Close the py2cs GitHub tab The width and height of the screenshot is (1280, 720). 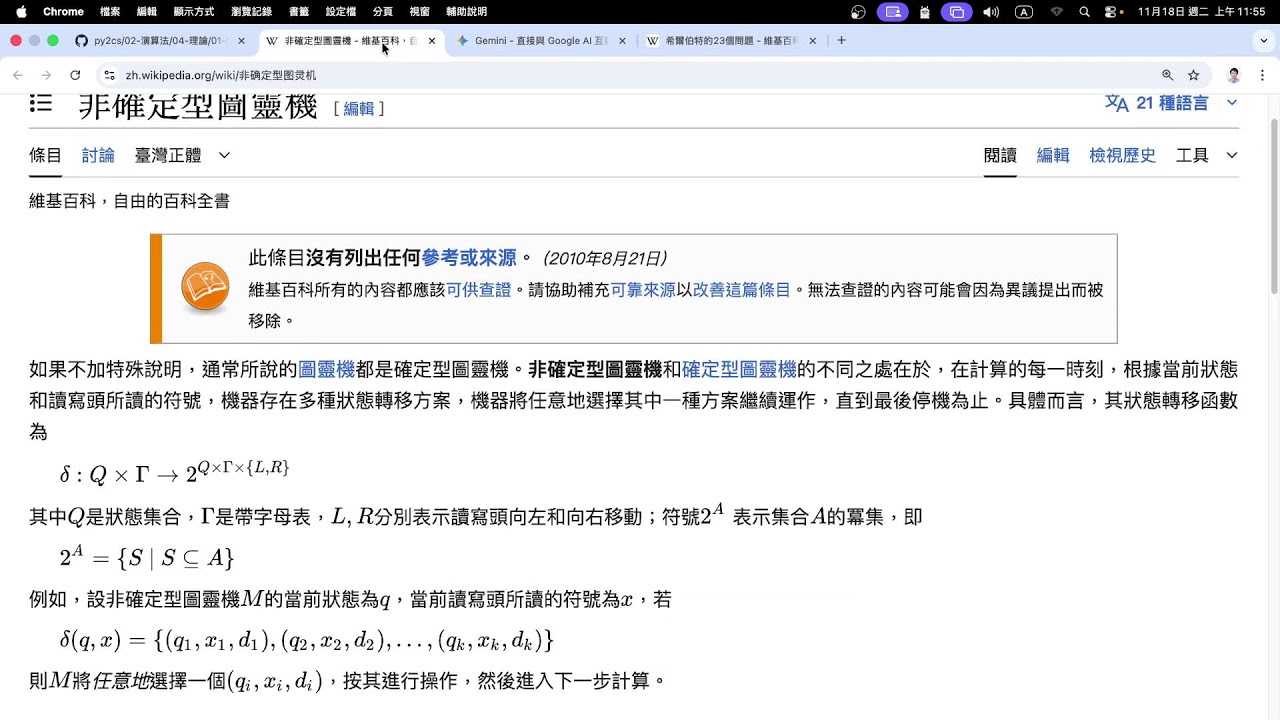[241, 41]
